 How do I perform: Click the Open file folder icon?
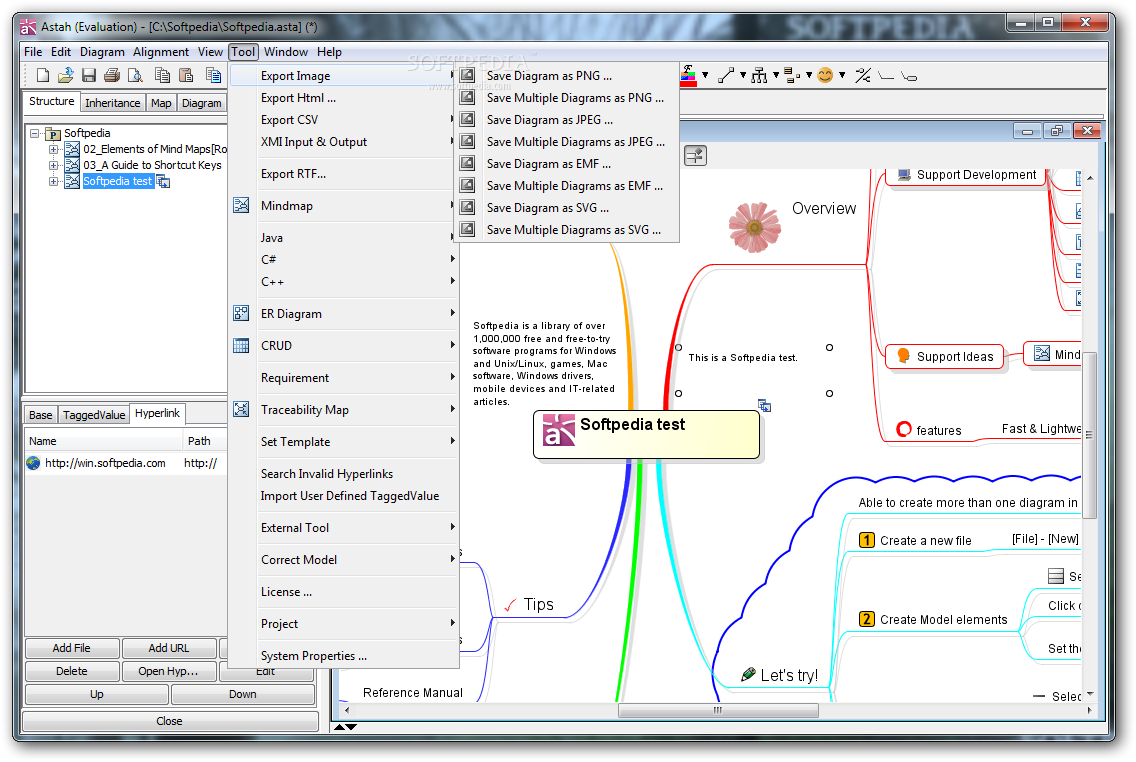click(66, 75)
